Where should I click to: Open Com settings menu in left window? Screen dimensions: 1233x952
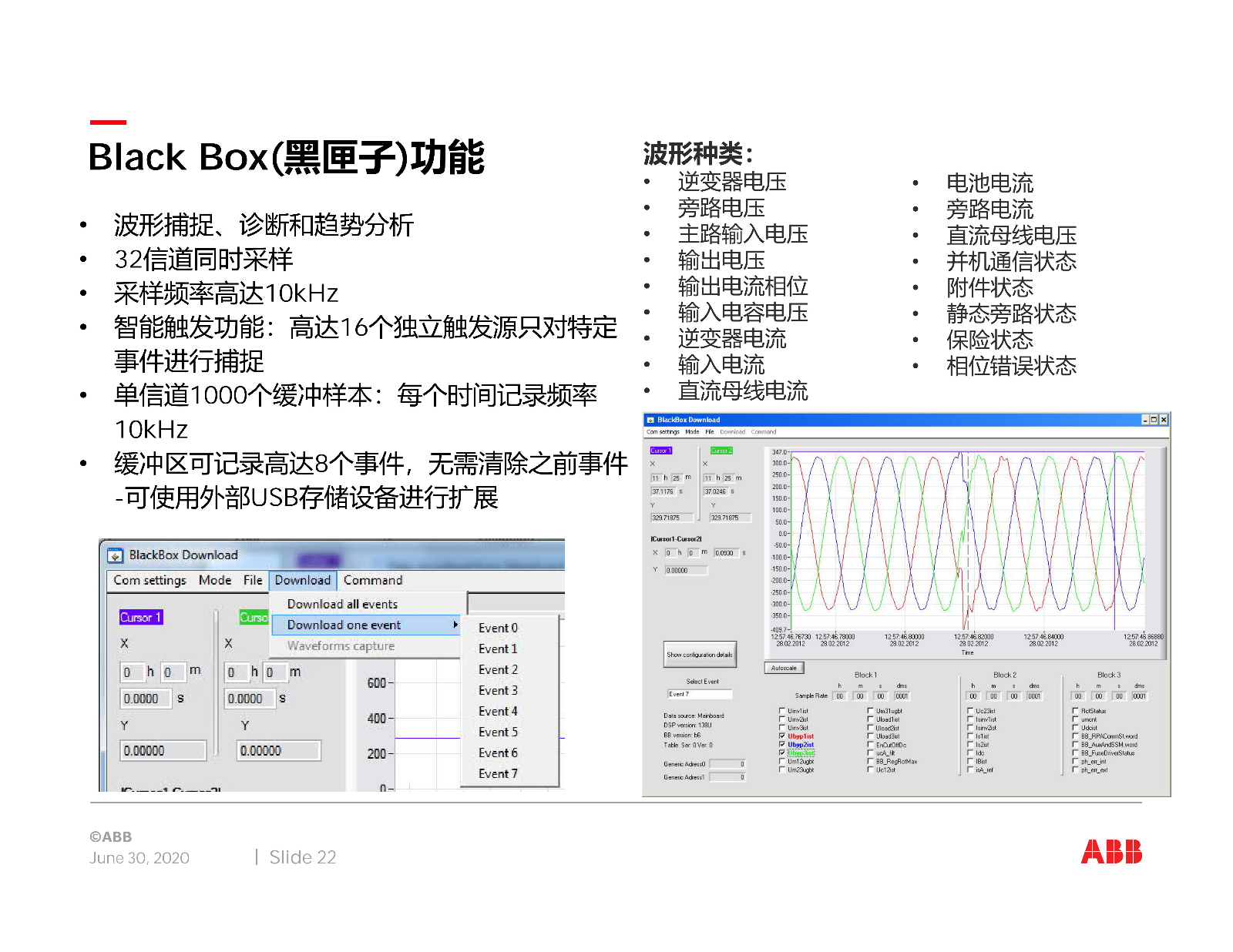150,580
